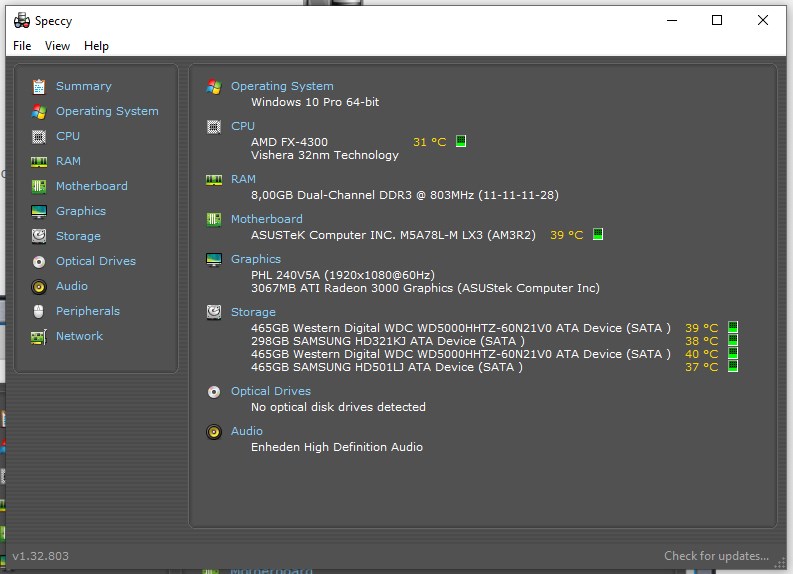Screen dimensions: 793x574
Task: Click the 465GB SAMSUNG HD501LJ drive line
Action: coord(387,367)
